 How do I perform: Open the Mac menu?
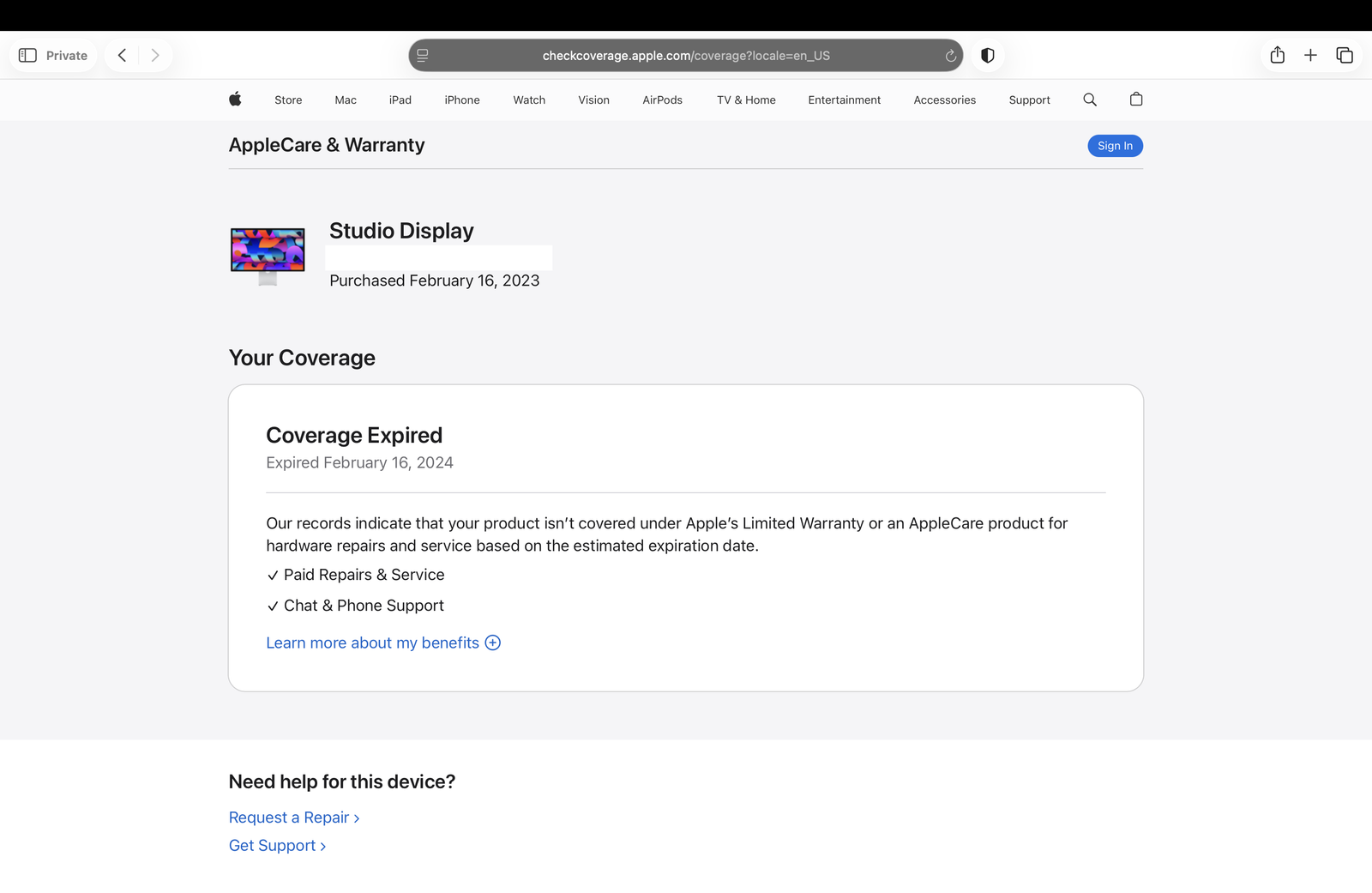click(x=346, y=100)
